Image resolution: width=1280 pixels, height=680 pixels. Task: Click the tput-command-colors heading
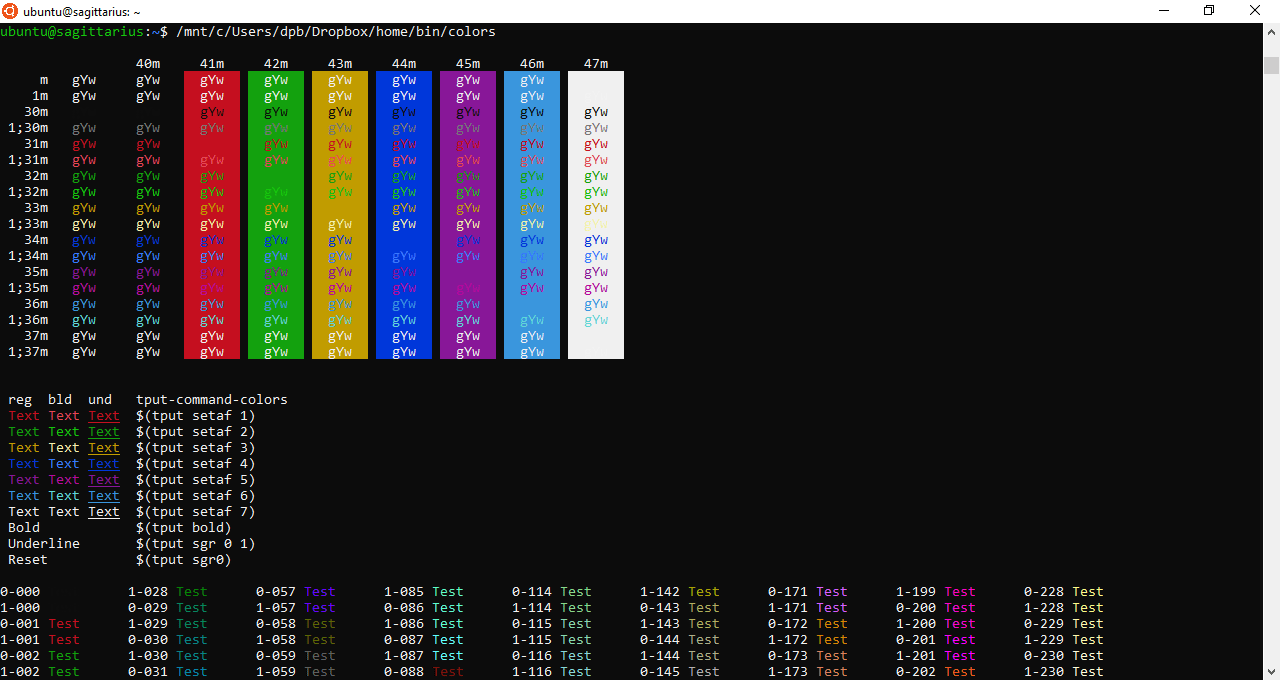[x=212, y=399]
